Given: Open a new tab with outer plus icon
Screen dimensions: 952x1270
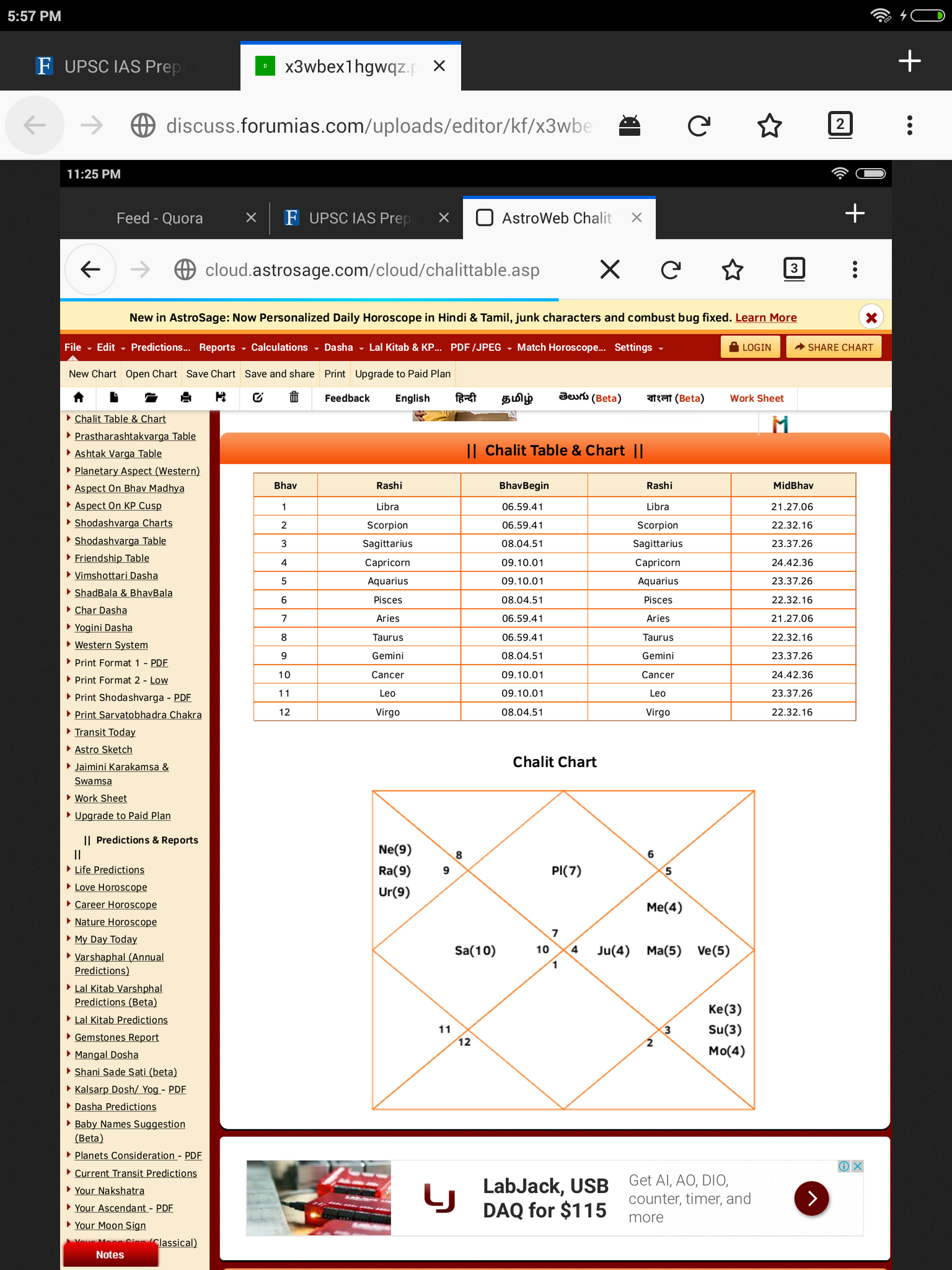Looking at the screenshot, I should point(909,61).
